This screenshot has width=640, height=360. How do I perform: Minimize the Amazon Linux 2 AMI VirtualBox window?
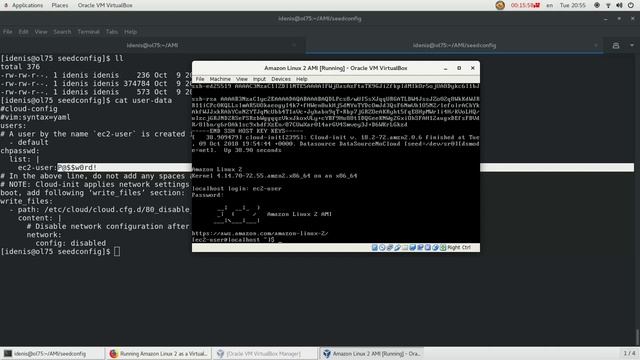pos(445,68)
